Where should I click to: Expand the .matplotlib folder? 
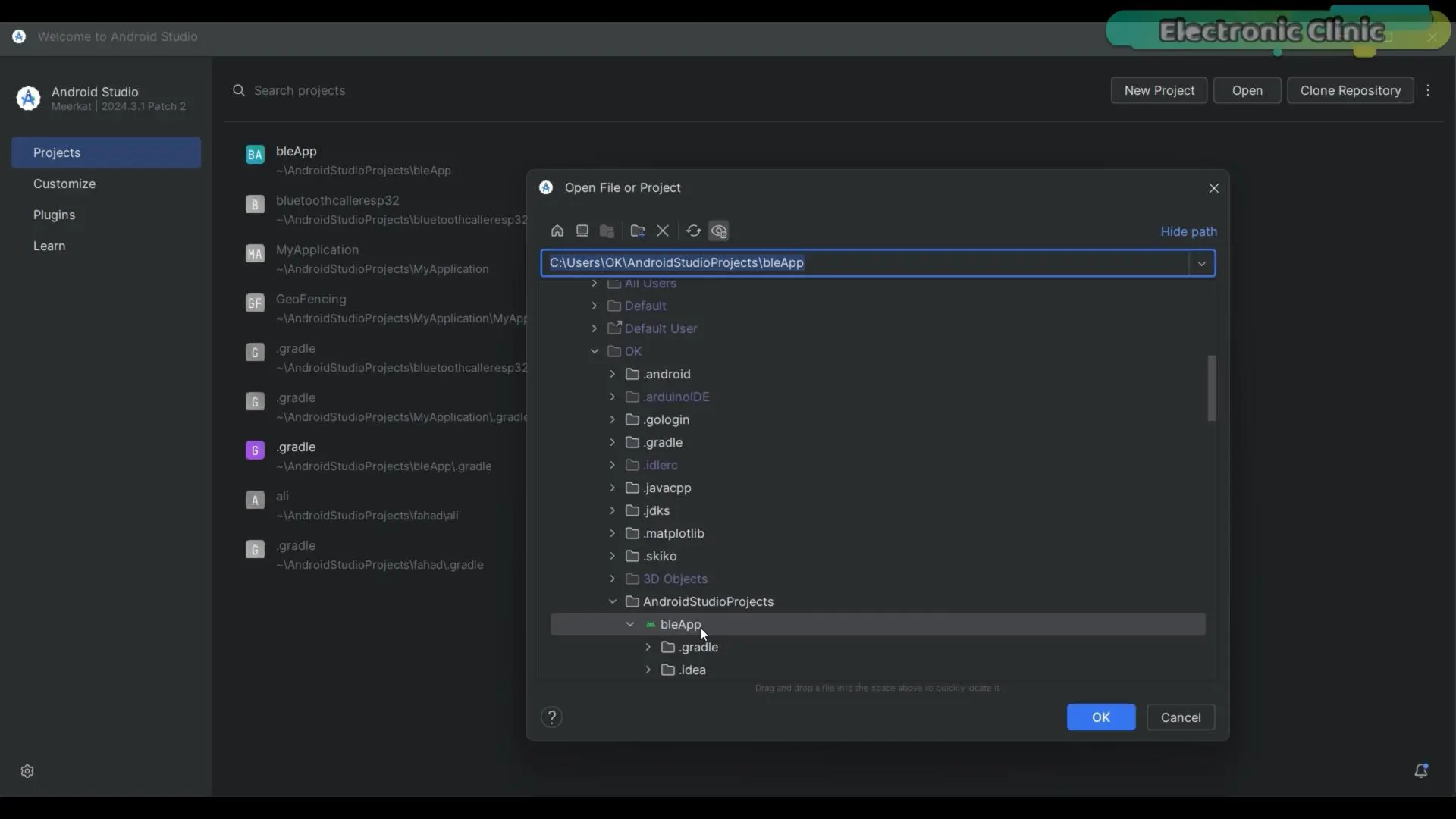point(613,533)
